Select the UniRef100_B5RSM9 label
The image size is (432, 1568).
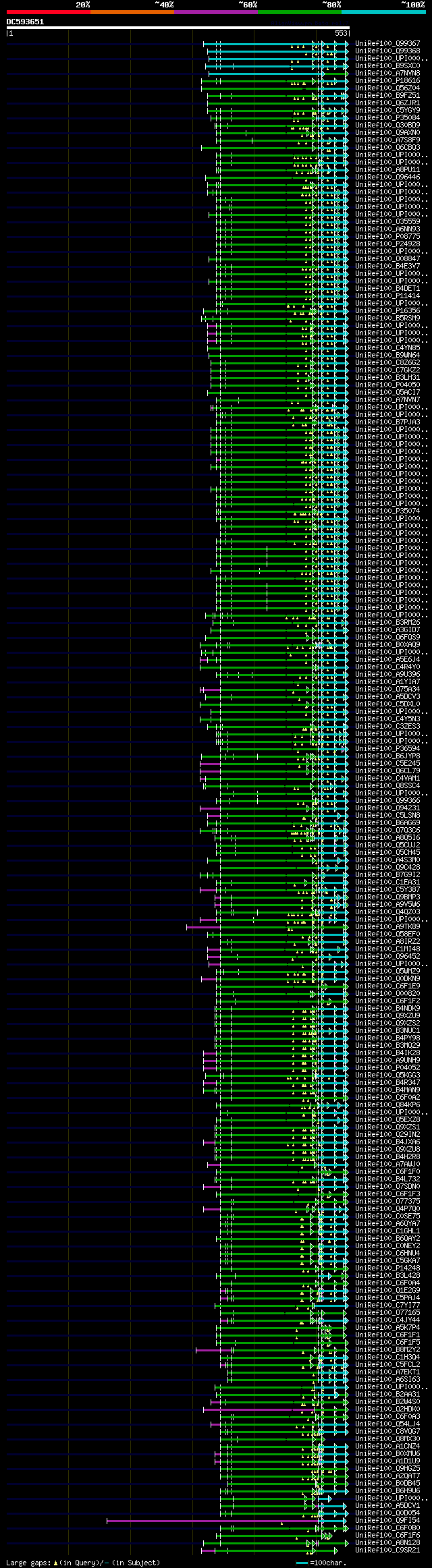(x=387, y=318)
